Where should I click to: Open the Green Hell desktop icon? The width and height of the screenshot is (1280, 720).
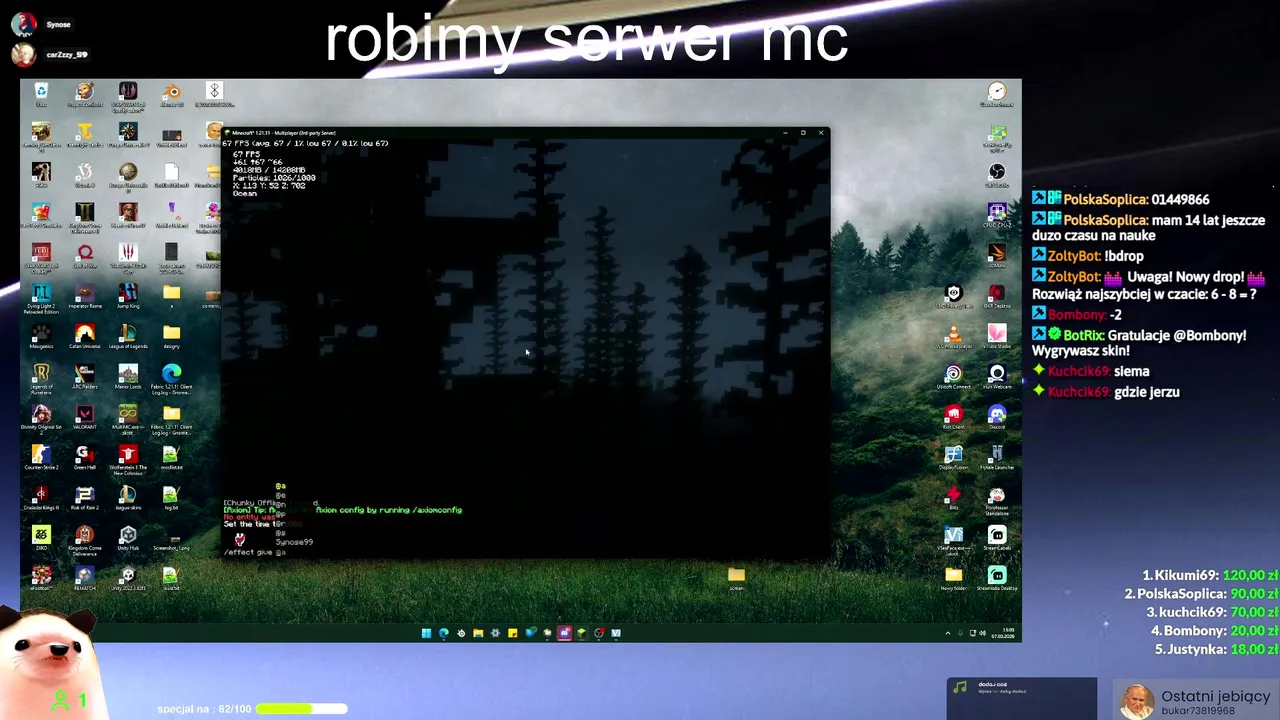coord(85,458)
